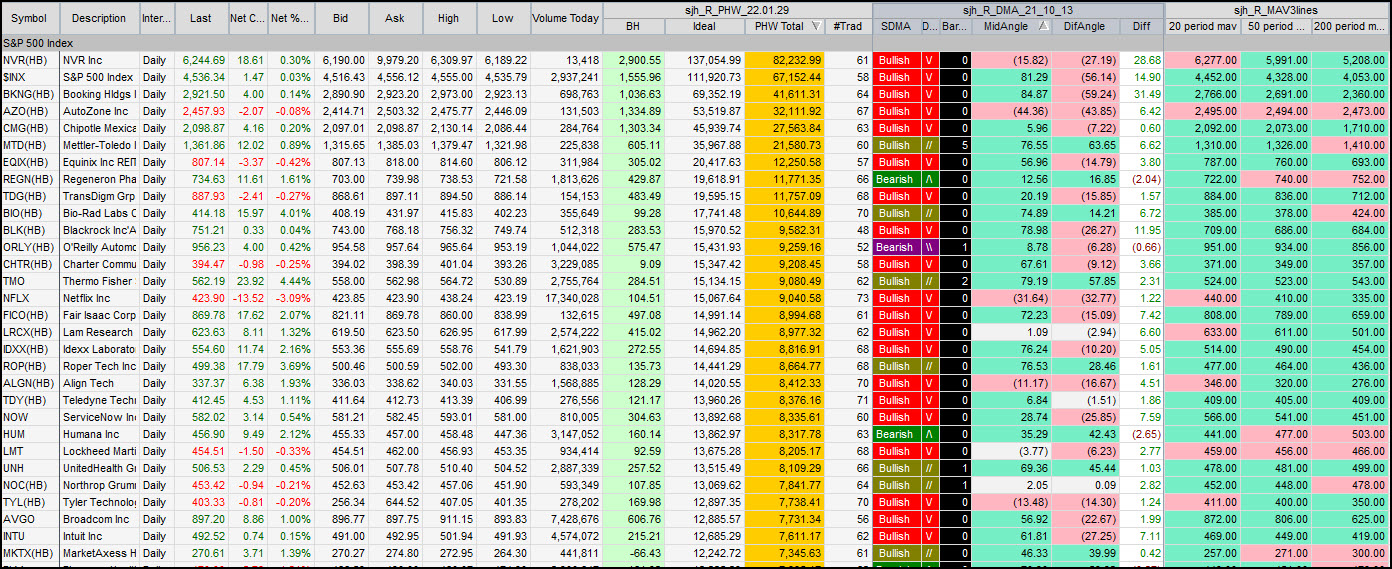Click the Ideal value 137,054.99
Screen dimensions: 1392x569
point(704,61)
